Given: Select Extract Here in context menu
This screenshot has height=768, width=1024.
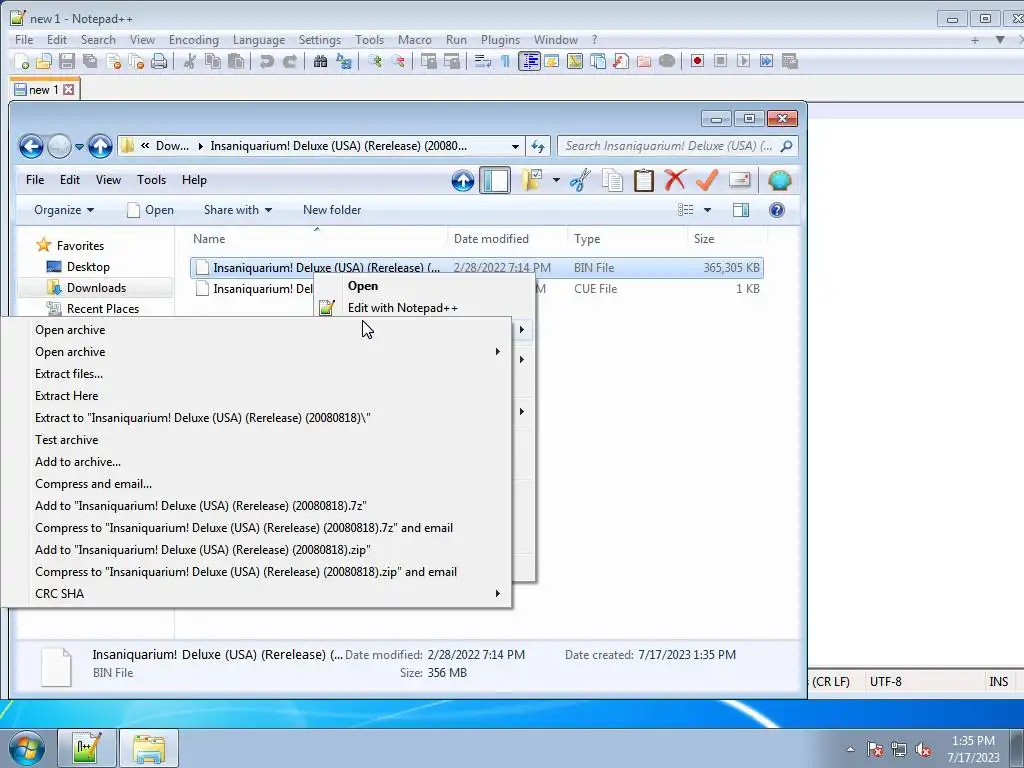Looking at the screenshot, I should (x=67, y=396).
